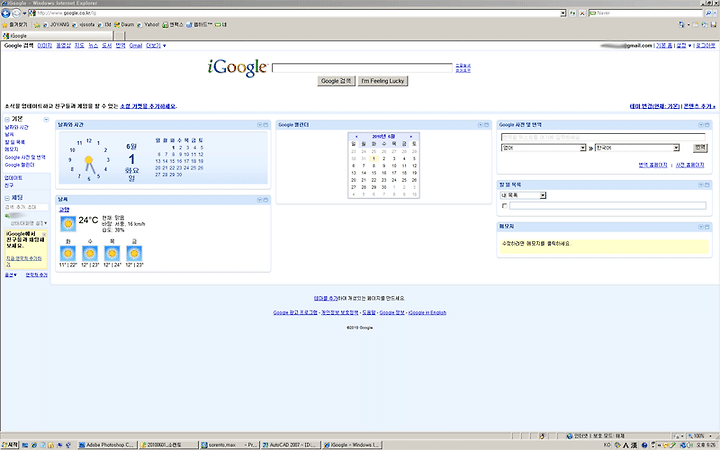Open the Yahoo! favorites bar bookmark

[x=148, y=25]
